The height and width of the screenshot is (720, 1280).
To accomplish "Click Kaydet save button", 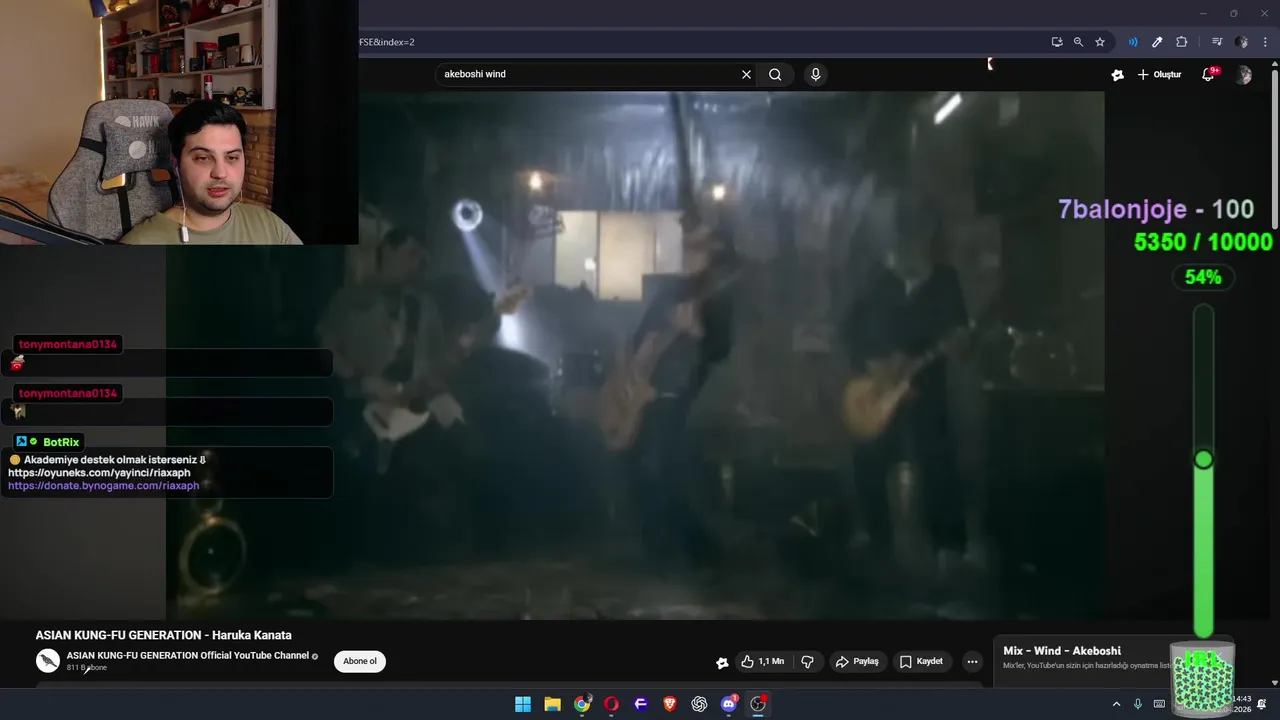I will pos(921,662).
